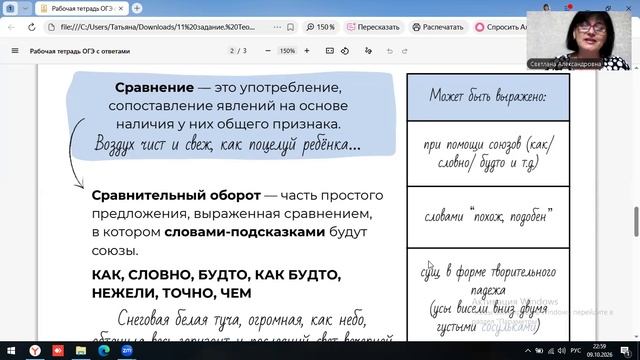Go back with the browser back arrow
The image size is (640, 360).
11,27
